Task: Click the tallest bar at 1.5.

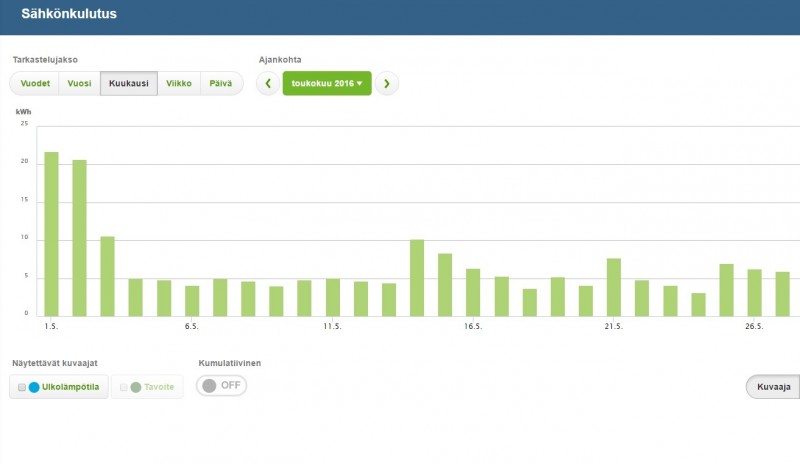Action: (51, 234)
